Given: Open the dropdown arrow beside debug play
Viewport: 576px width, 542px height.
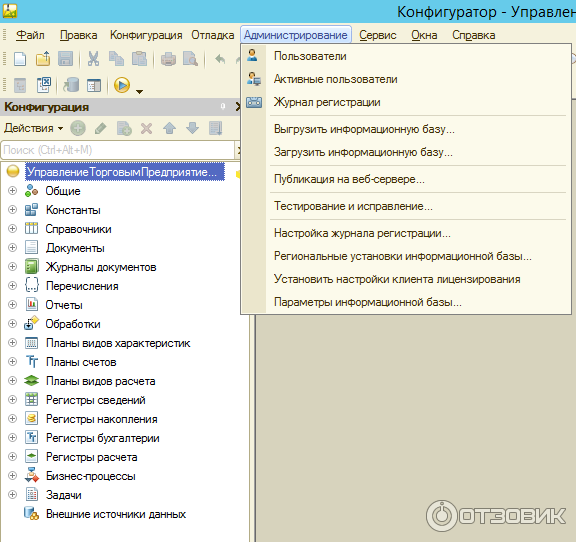Looking at the screenshot, I should coord(139,91).
